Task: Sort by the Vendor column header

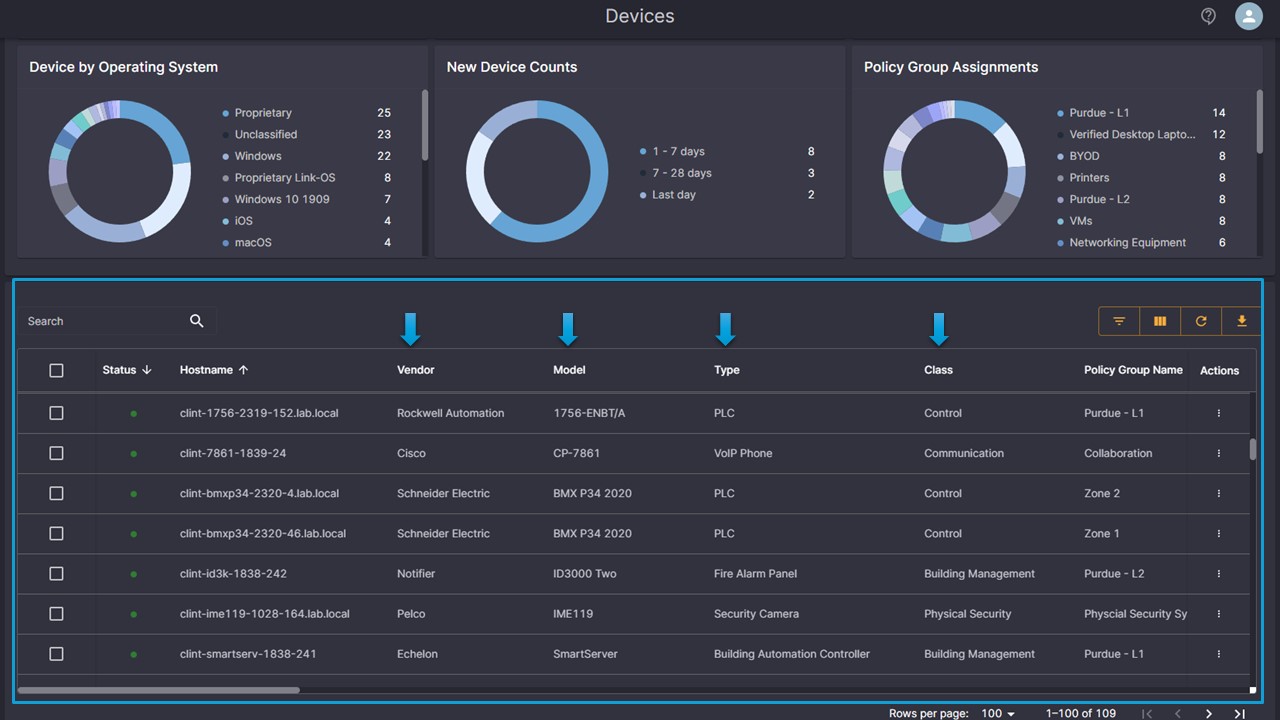Action: (416, 370)
